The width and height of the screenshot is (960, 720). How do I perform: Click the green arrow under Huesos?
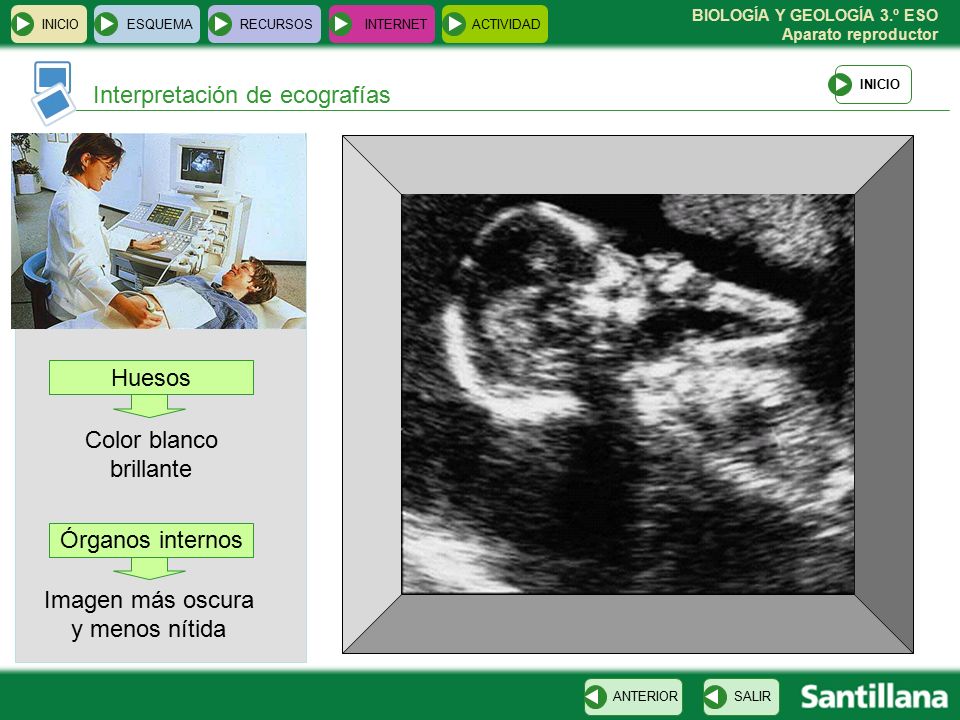coord(149,406)
